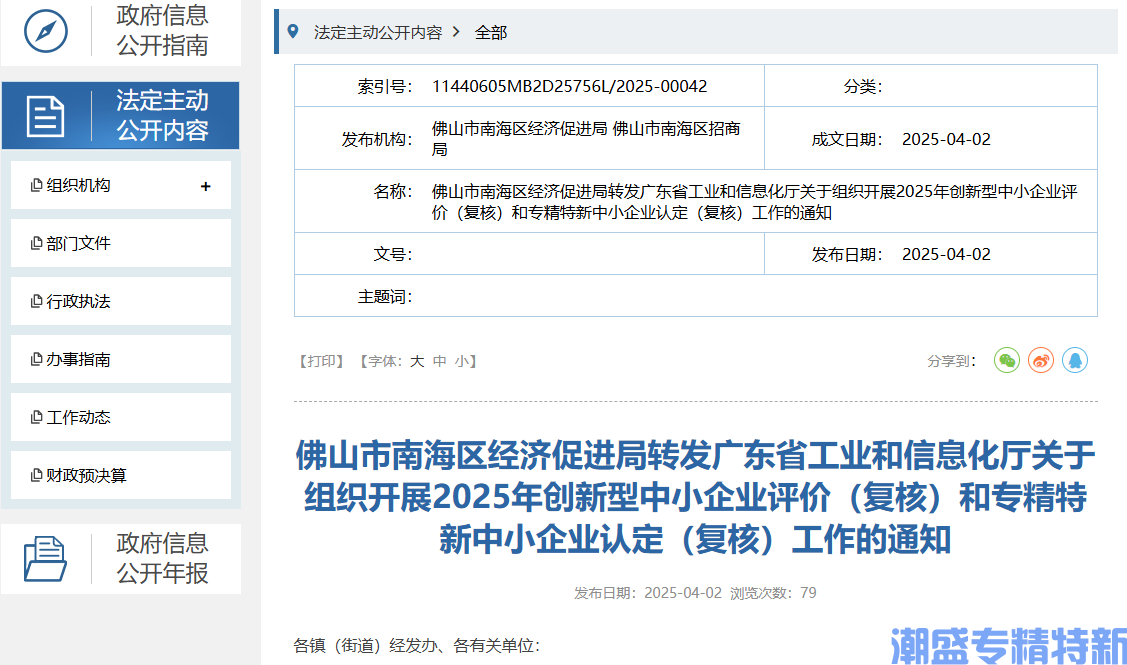
Task: Click the document icon beside 法定主动公开内容
Action: 45,116
